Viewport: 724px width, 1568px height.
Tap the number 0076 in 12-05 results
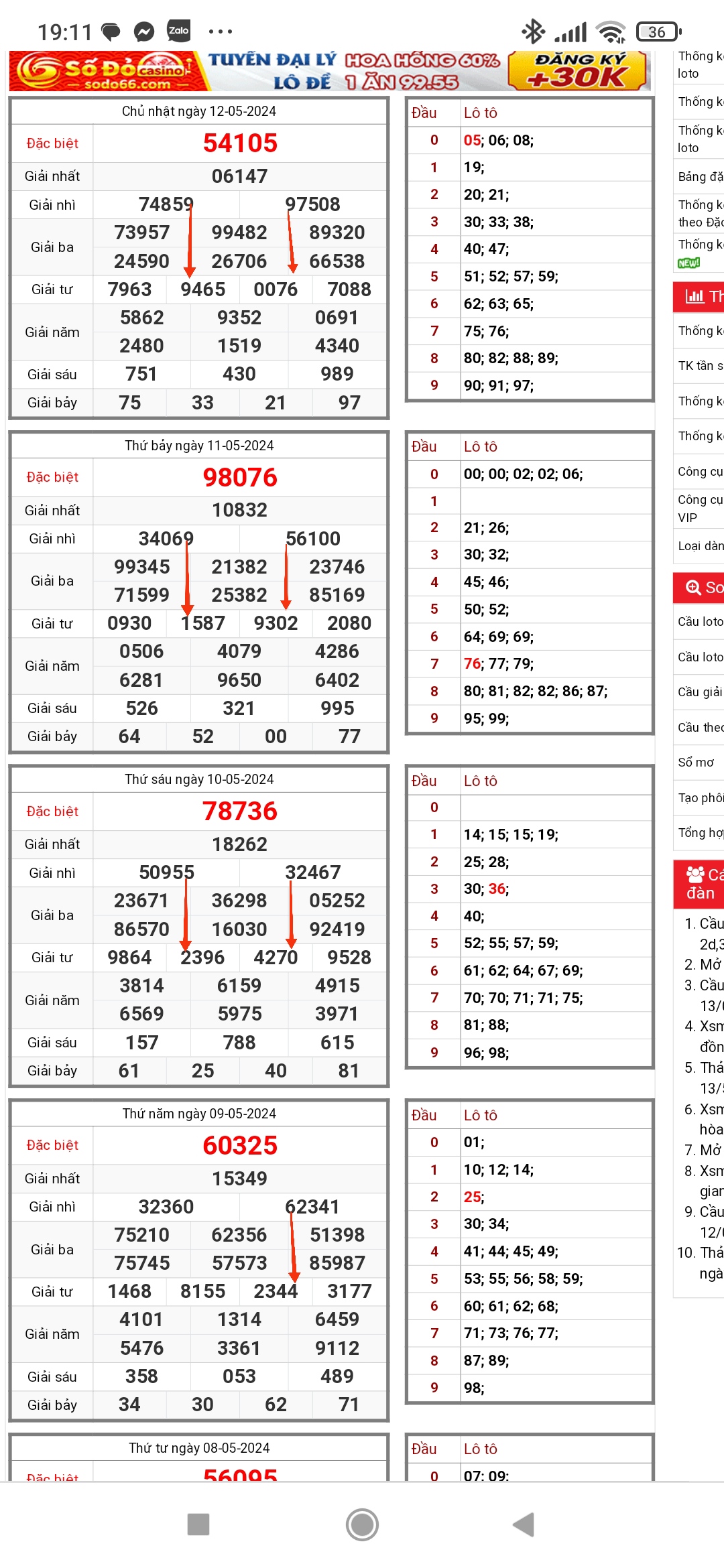coord(276,289)
